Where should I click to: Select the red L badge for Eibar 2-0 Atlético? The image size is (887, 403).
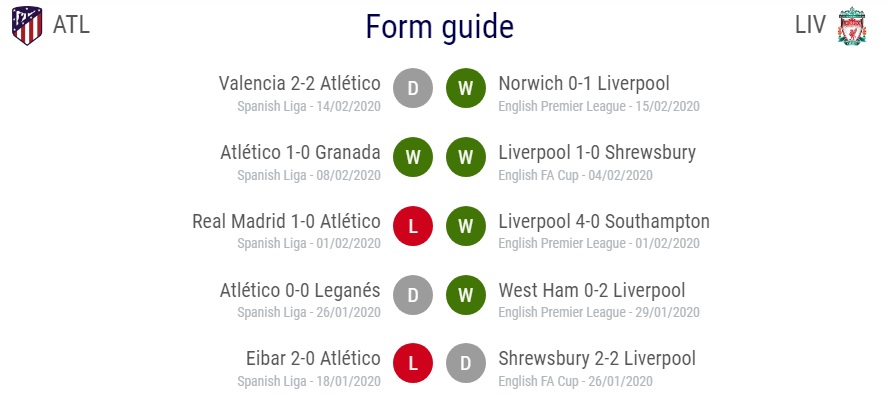[x=413, y=363]
